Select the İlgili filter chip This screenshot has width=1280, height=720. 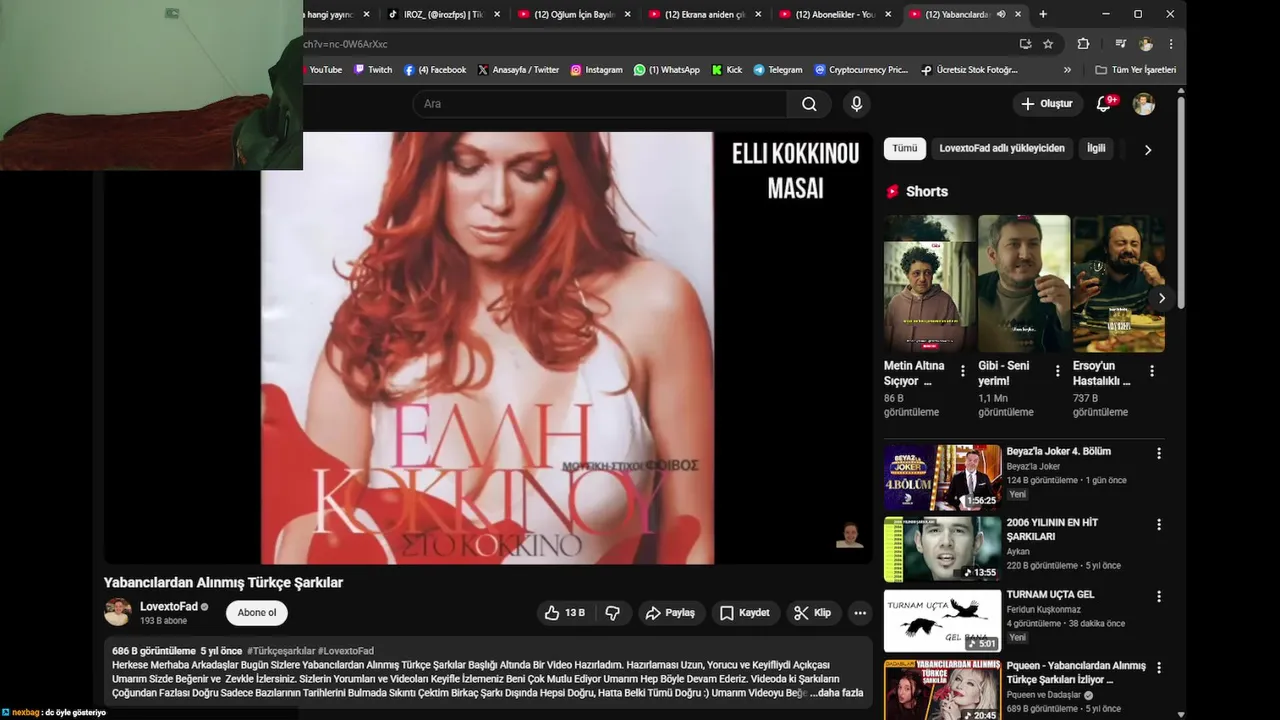point(1096,148)
